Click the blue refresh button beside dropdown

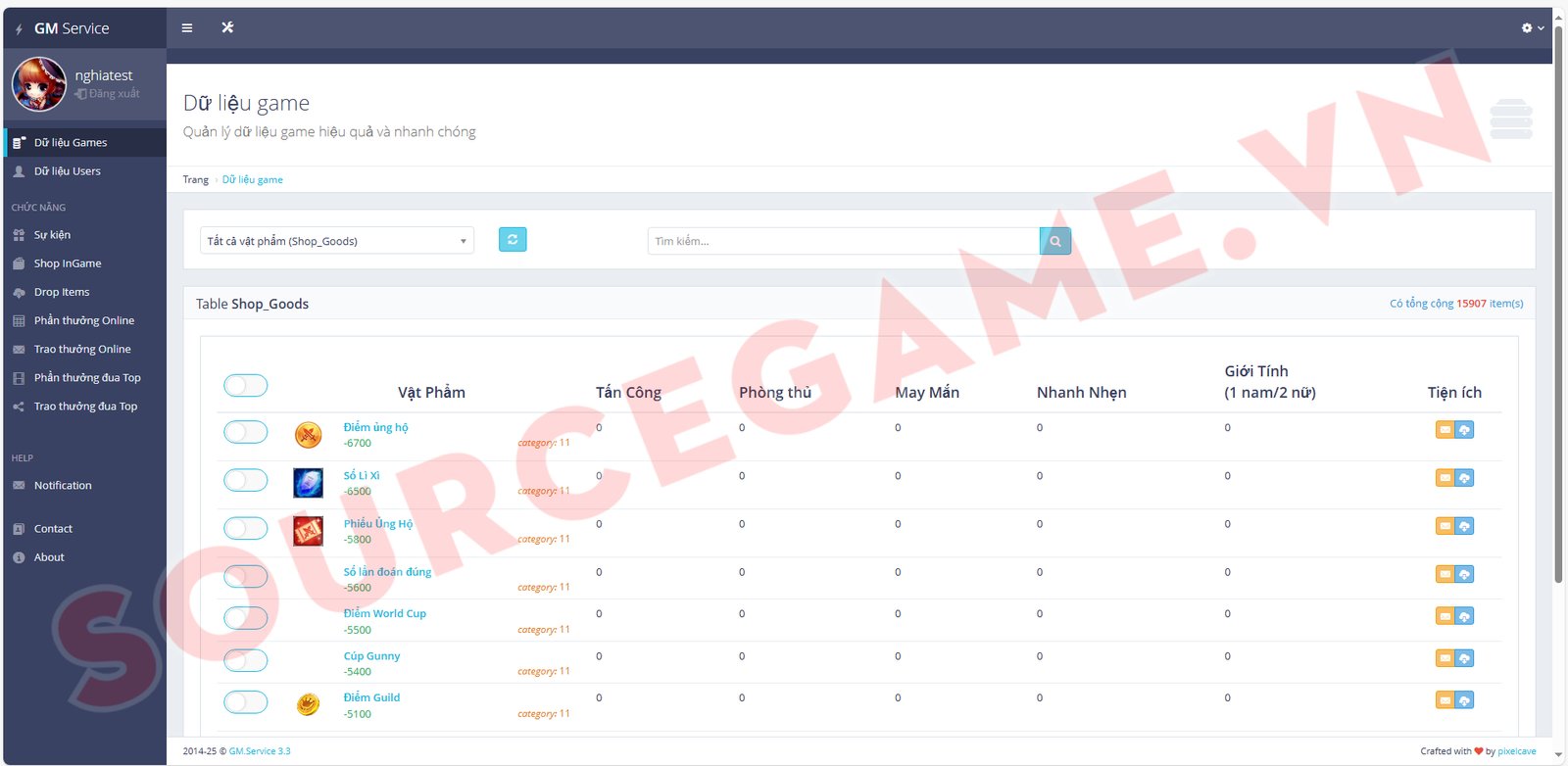(x=513, y=240)
